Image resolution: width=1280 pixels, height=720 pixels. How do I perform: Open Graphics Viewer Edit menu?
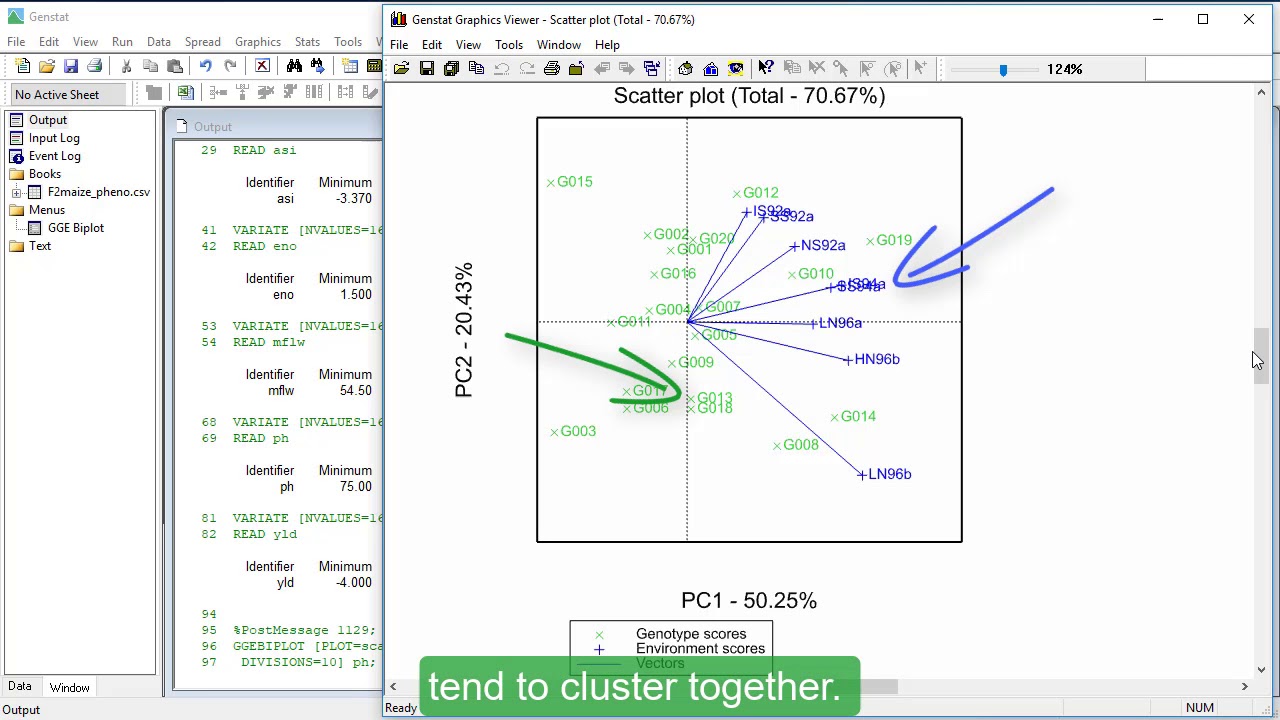point(432,45)
